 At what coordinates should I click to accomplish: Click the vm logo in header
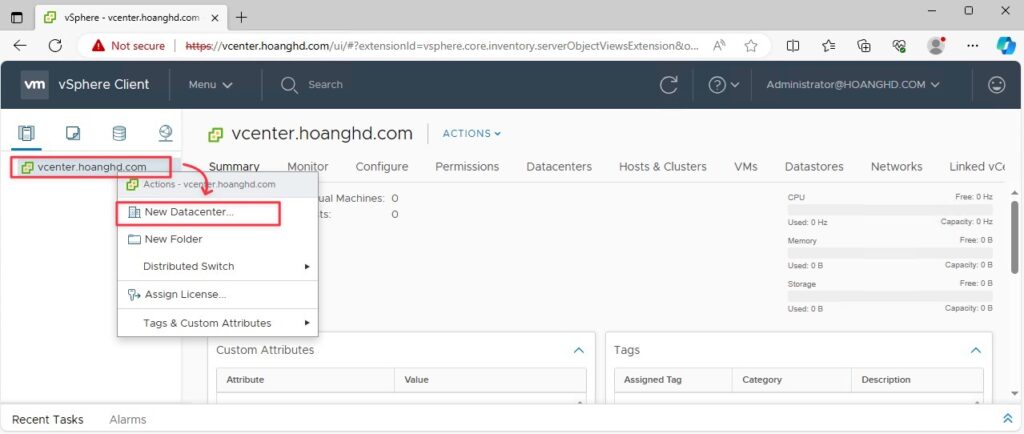tap(35, 85)
